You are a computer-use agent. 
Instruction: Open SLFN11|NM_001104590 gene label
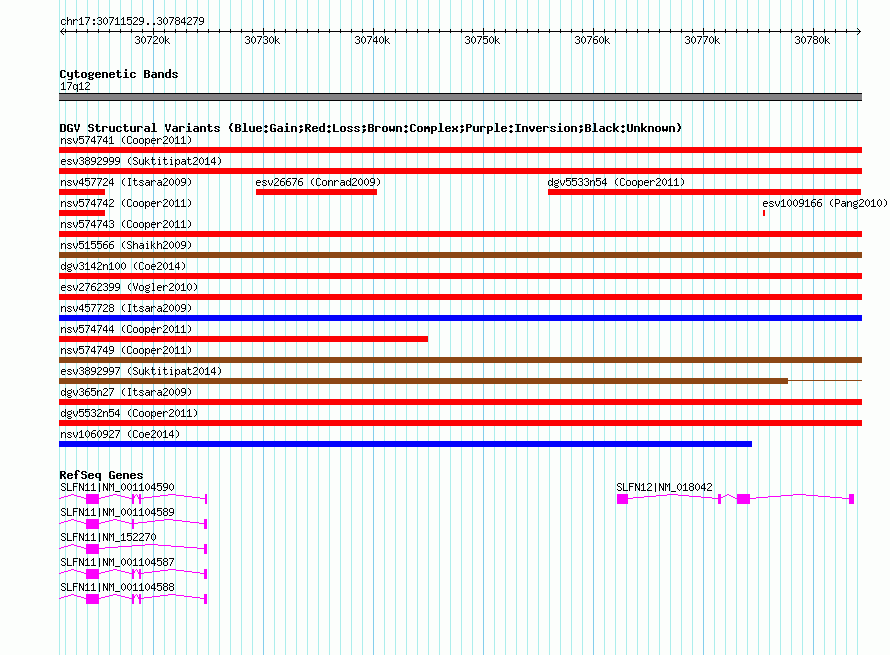[x=117, y=487]
